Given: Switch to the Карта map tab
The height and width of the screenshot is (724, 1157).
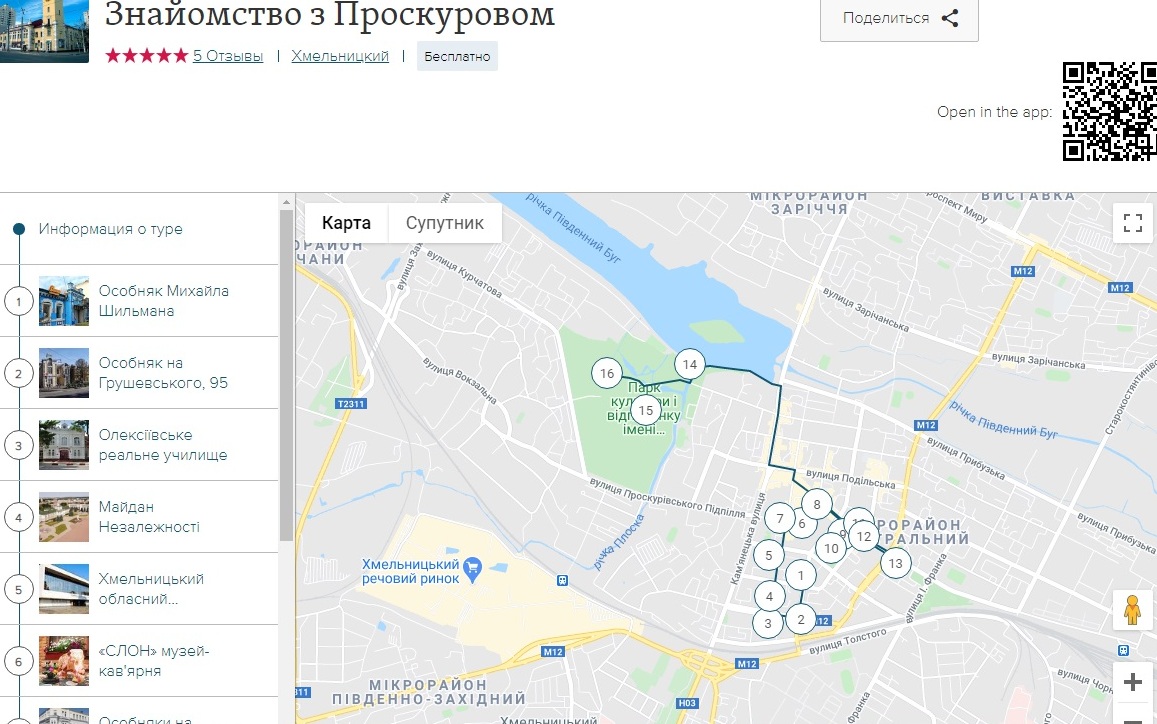Looking at the screenshot, I should (x=346, y=223).
